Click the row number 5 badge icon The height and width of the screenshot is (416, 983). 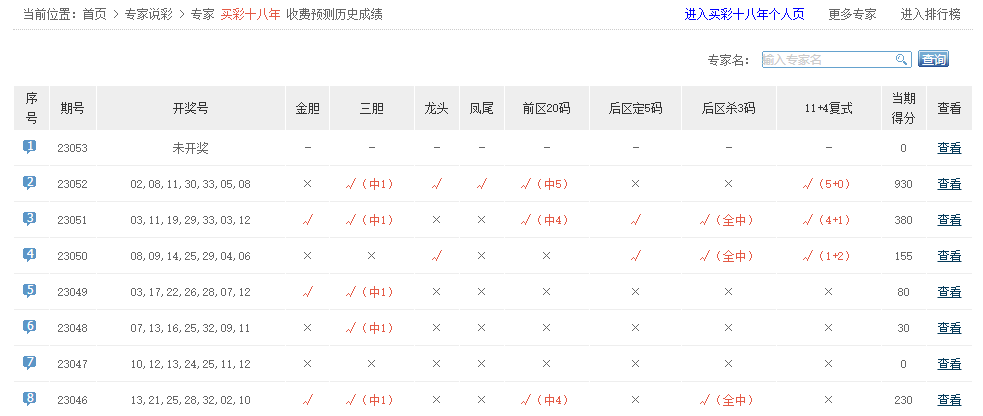30,291
